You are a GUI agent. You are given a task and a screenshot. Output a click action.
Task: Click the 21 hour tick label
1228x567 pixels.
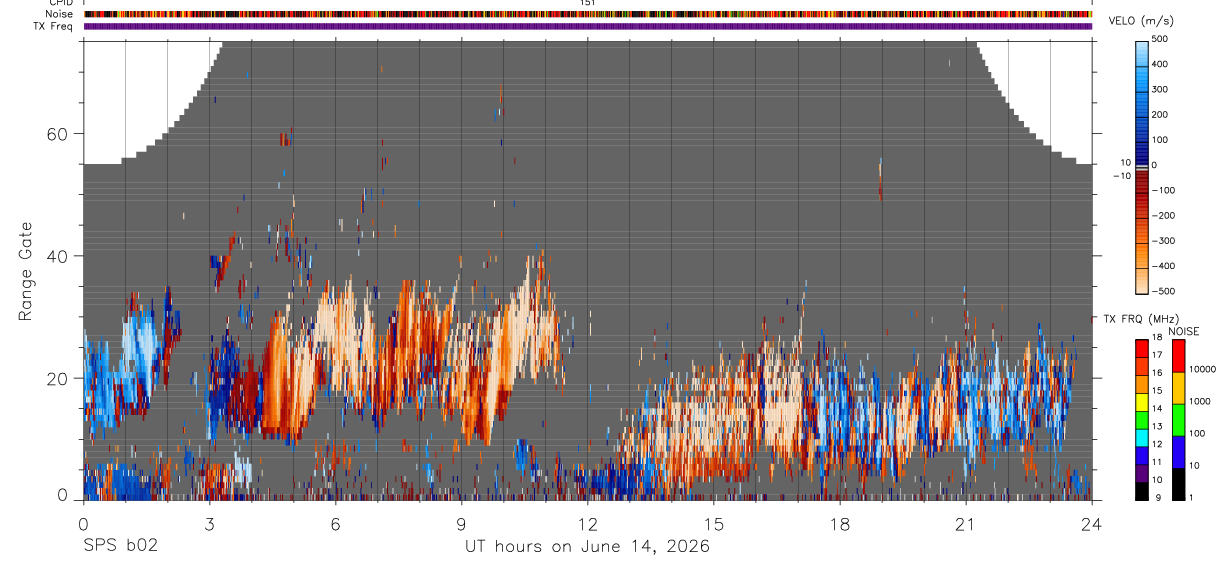[x=965, y=523]
